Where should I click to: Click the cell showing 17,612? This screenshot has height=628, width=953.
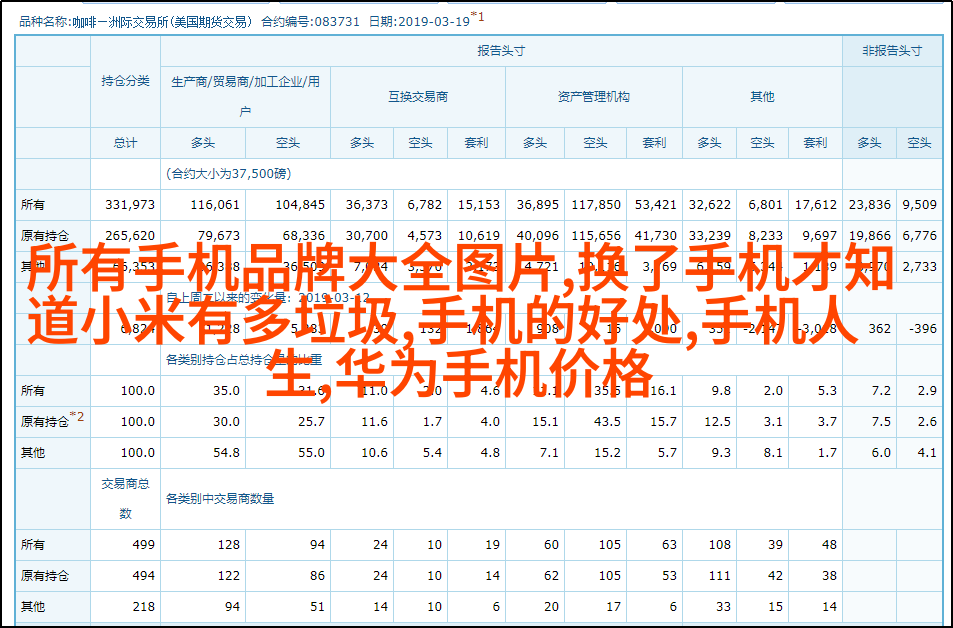[x=816, y=205]
